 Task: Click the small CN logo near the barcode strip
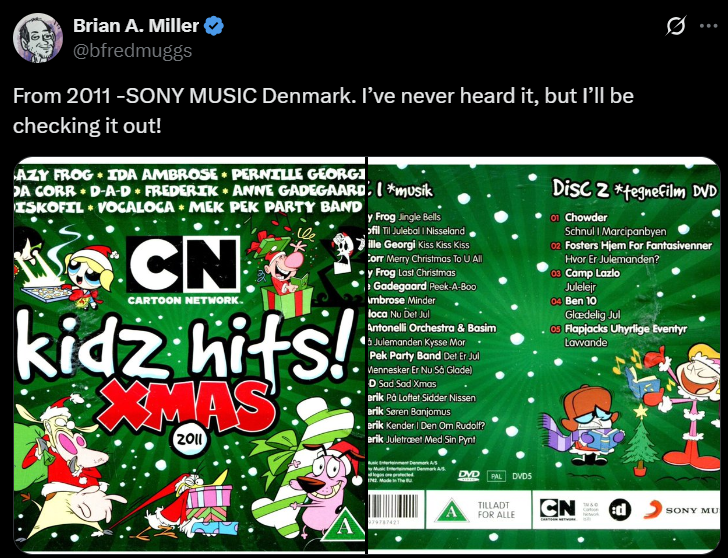tap(557, 509)
